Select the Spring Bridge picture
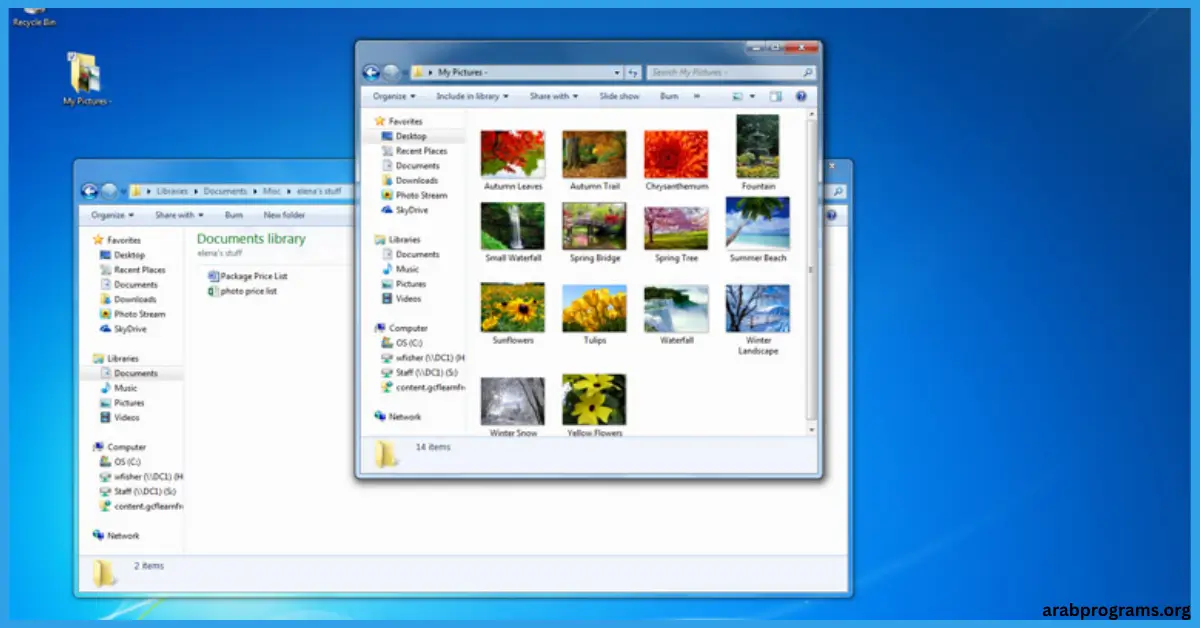 click(x=595, y=233)
